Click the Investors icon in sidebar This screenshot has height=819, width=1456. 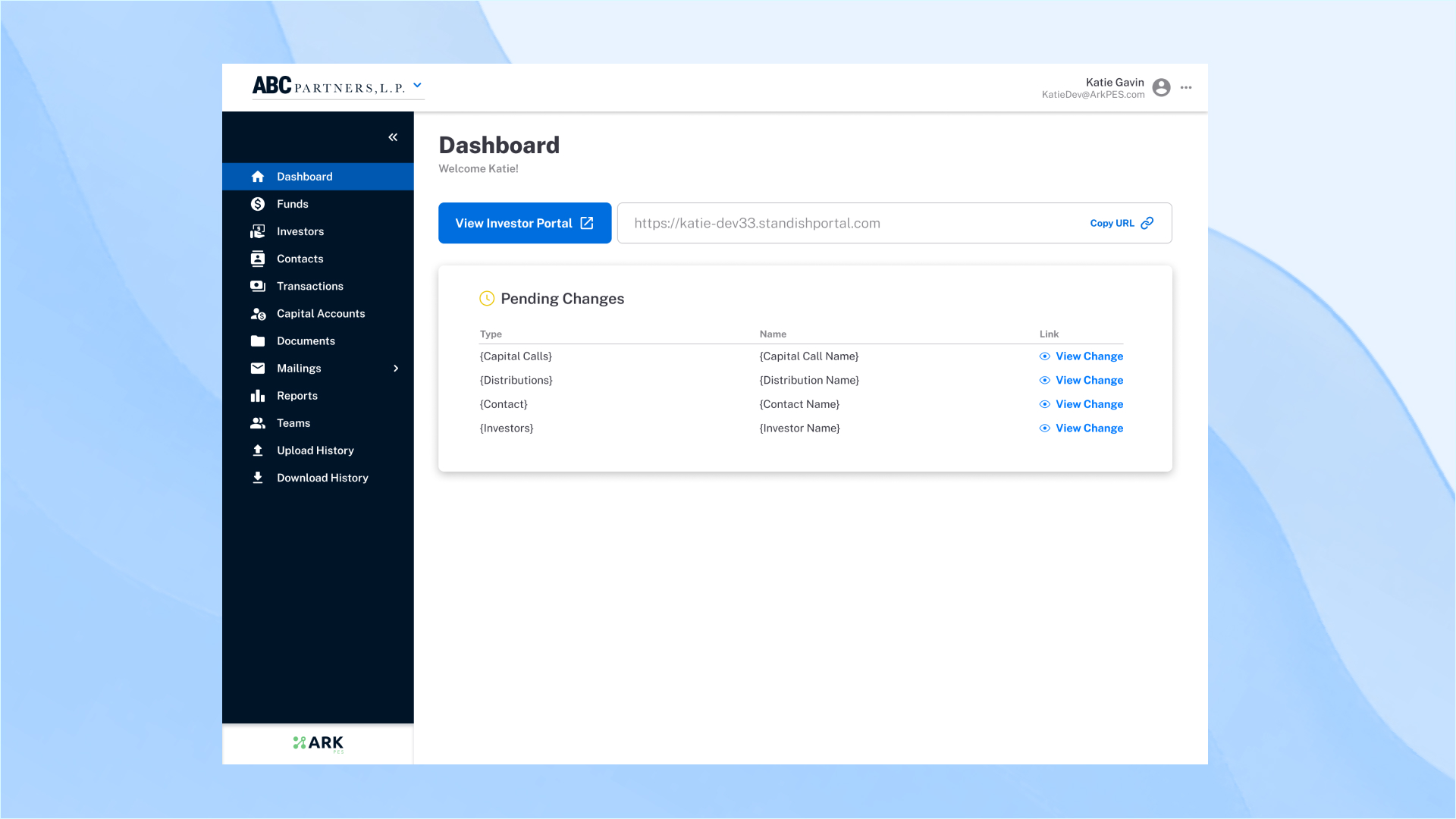pos(258,231)
